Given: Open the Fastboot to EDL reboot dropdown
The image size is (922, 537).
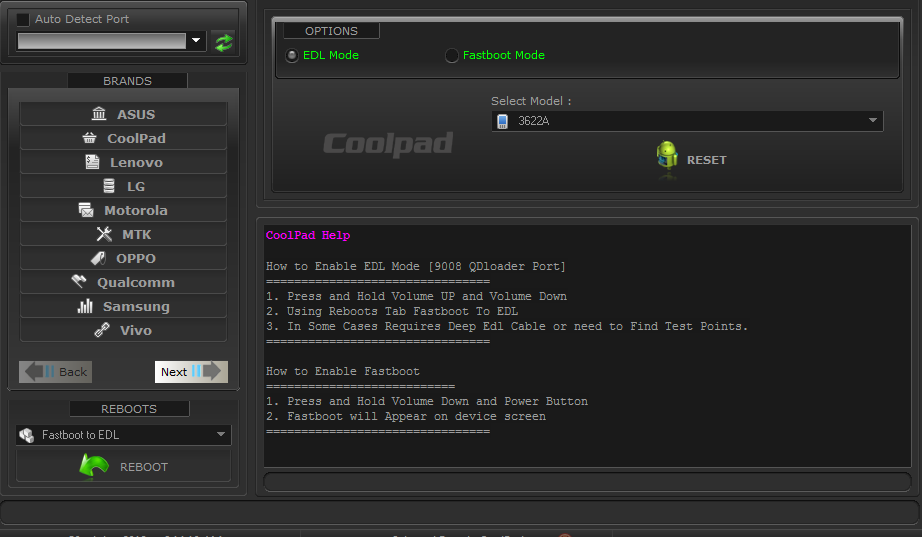Looking at the screenshot, I should [123, 435].
